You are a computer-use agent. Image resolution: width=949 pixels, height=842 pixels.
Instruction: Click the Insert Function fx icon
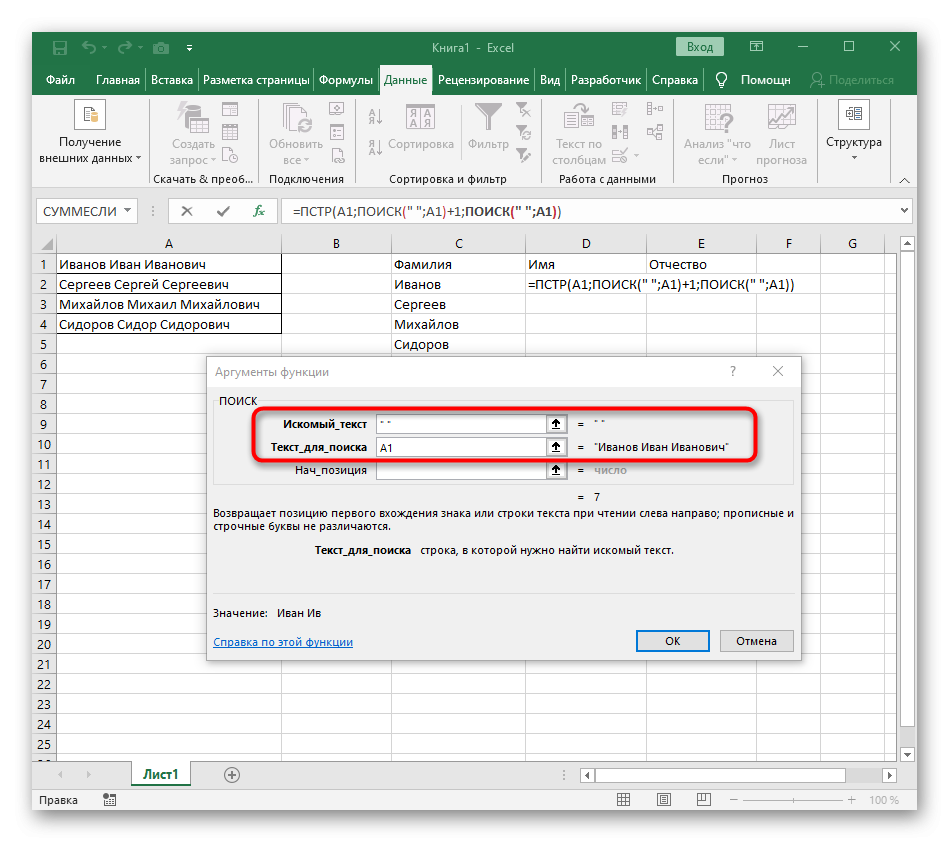(258, 212)
